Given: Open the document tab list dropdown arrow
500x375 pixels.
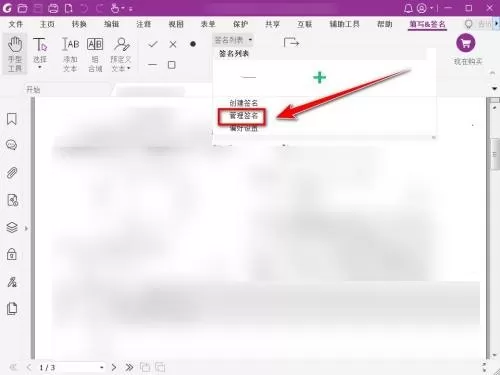Looking at the screenshot, I should tap(494, 89).
